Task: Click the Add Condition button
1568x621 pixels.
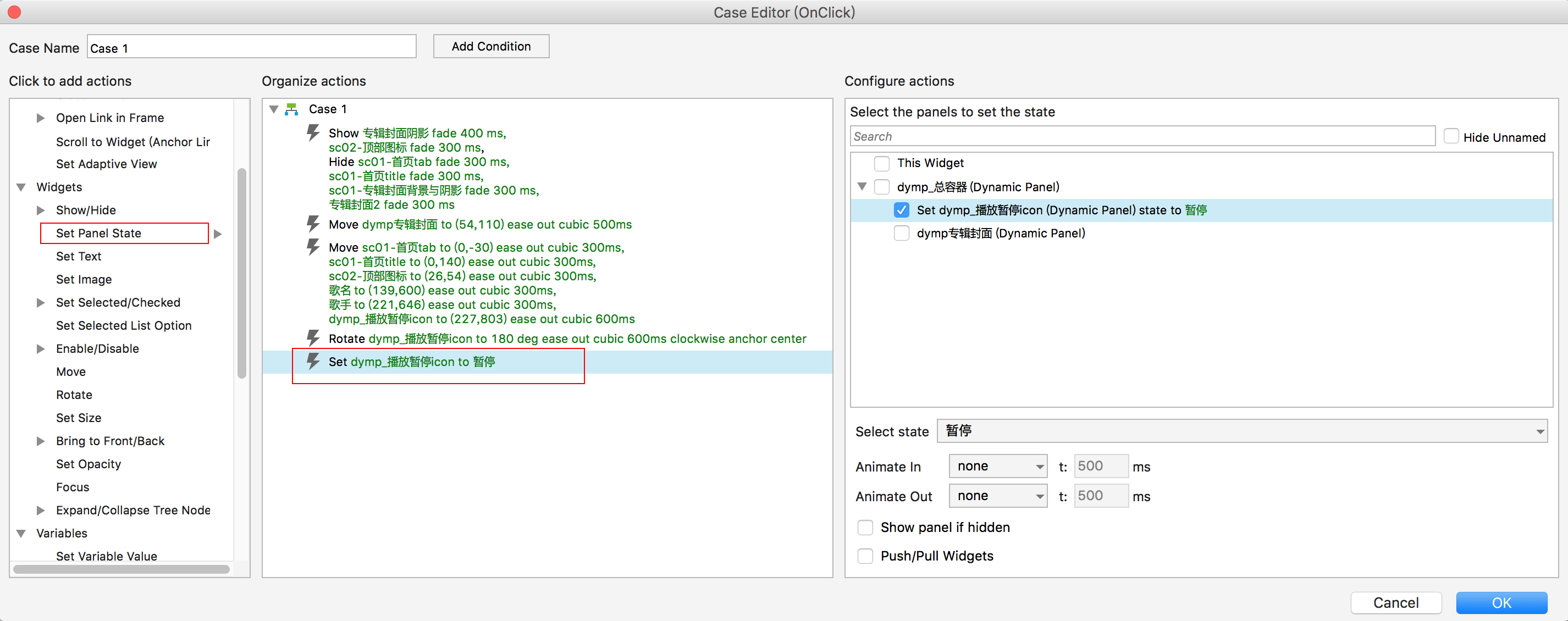Action: click(x=490, y=46)
